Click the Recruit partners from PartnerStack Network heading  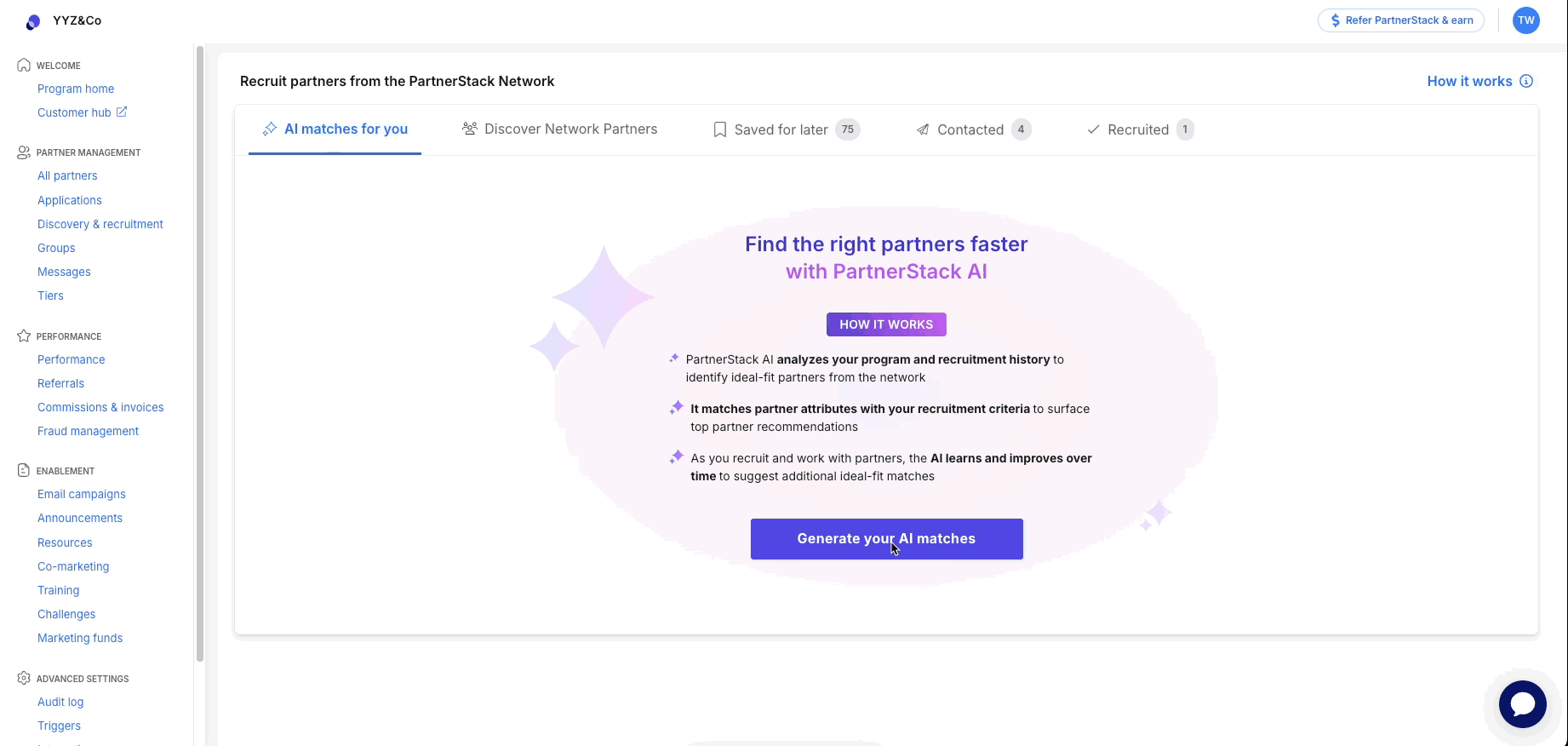398,81
